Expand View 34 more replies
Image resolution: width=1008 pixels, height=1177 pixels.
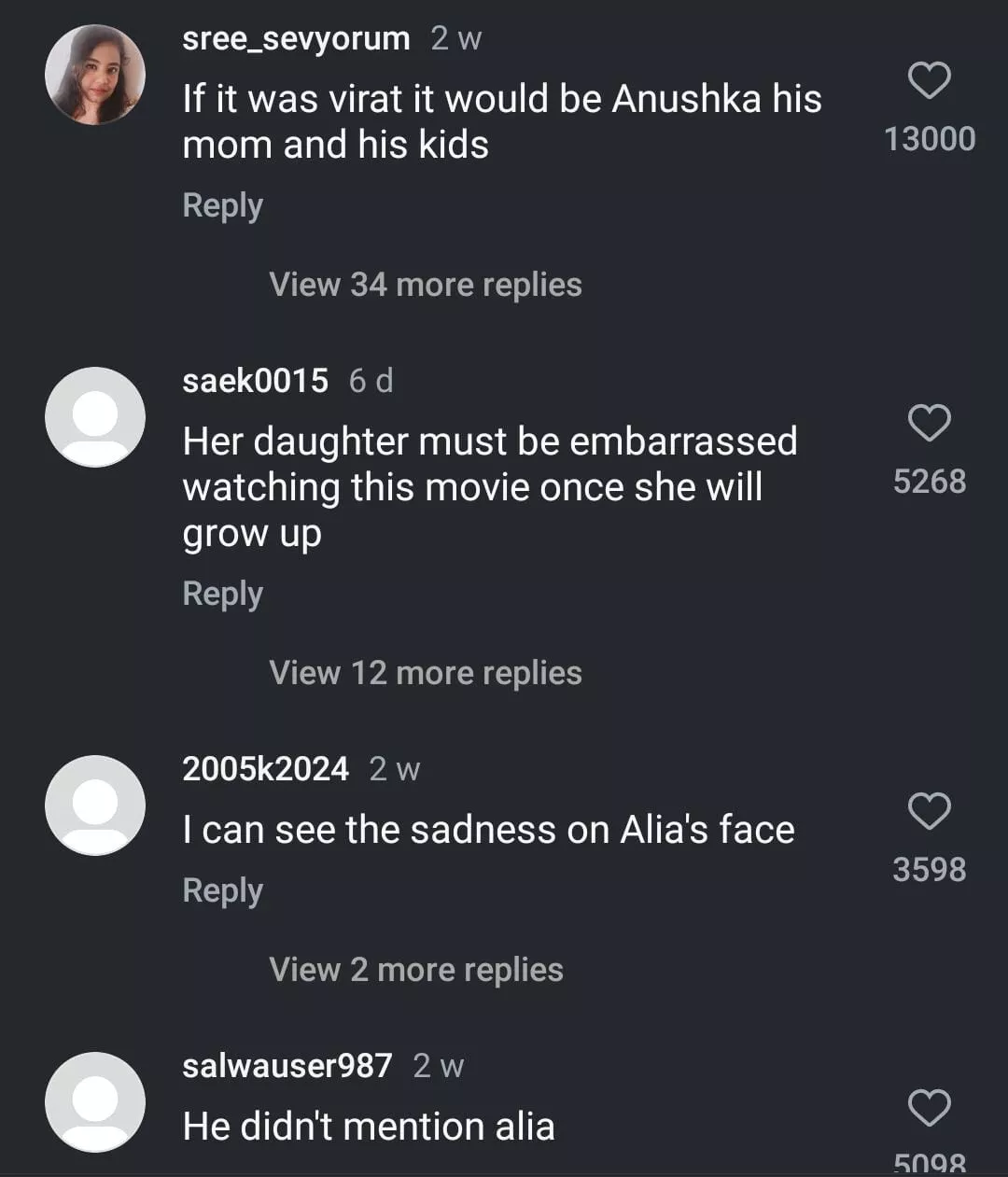click(425, 285)
